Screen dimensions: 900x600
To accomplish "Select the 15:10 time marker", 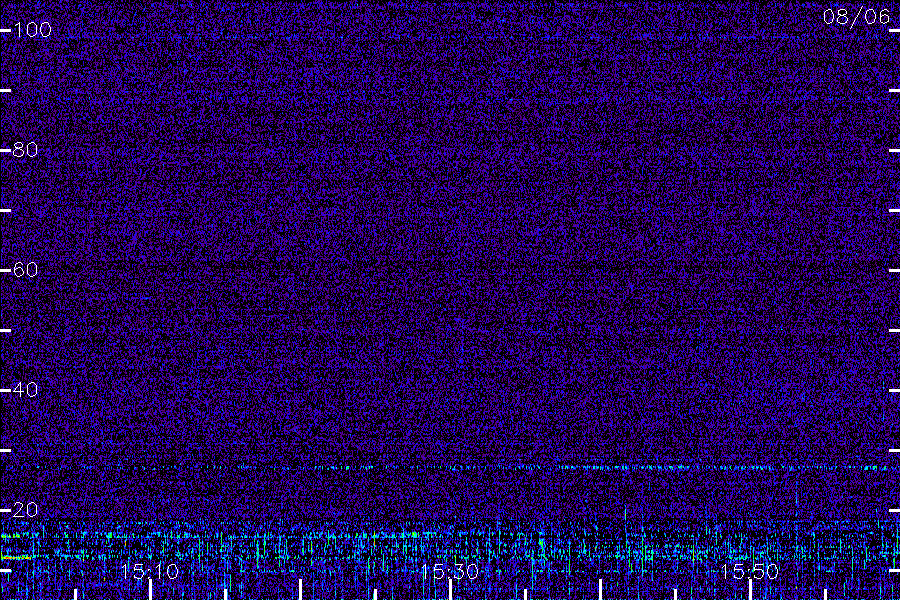I will 150,572.
